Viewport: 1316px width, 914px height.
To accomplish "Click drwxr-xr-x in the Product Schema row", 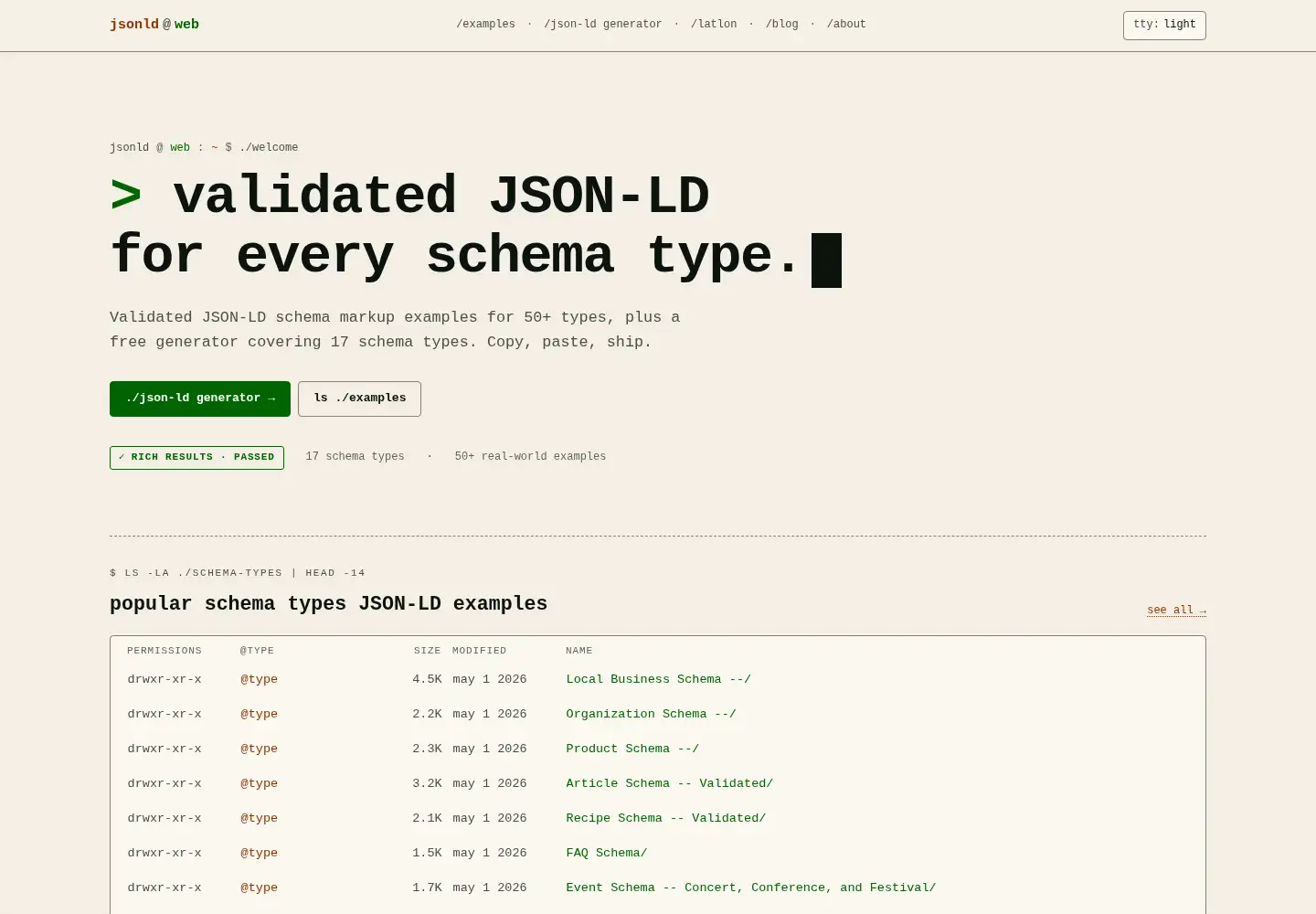I will click(164, 749).
